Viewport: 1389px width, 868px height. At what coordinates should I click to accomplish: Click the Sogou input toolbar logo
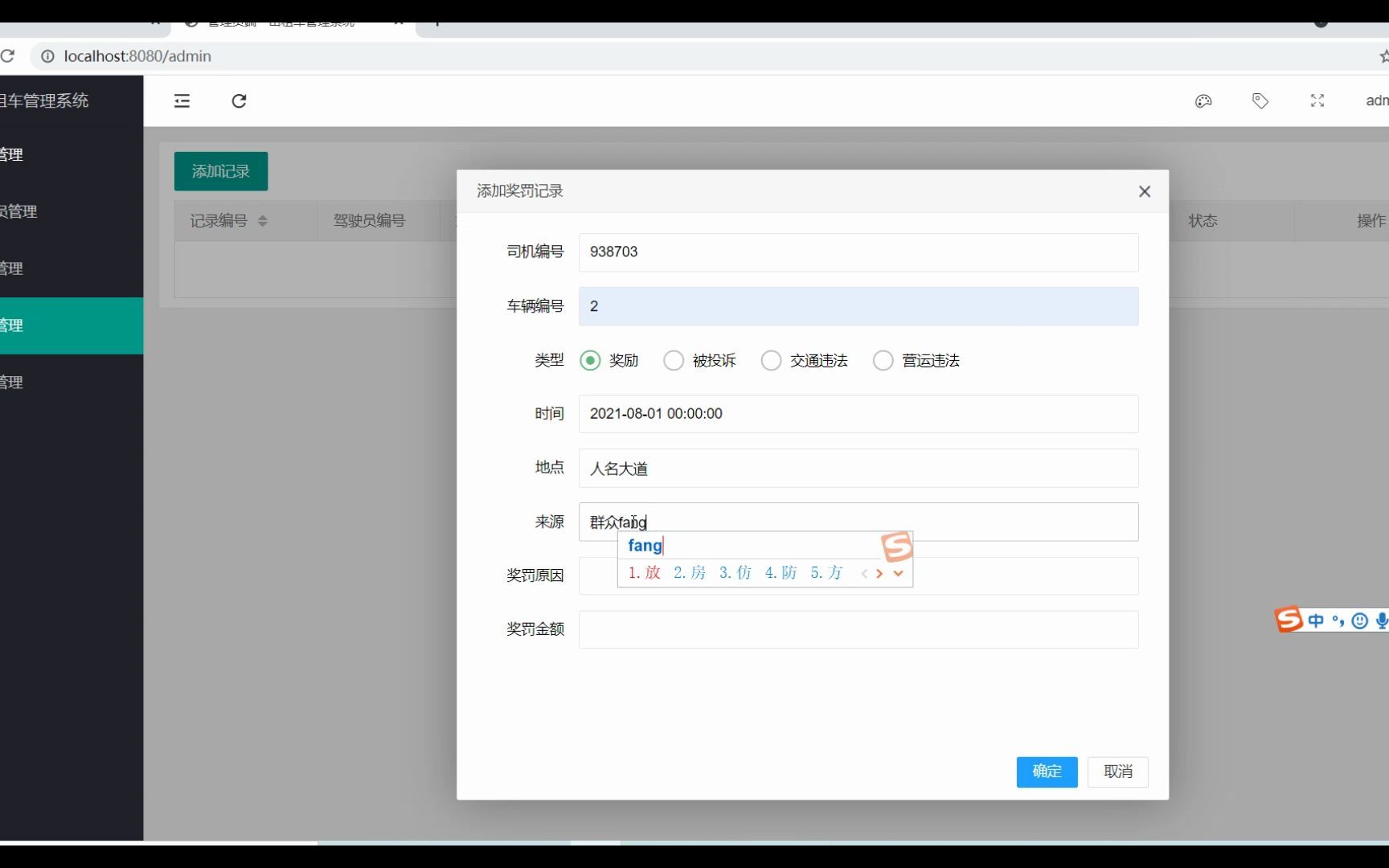1289,619
